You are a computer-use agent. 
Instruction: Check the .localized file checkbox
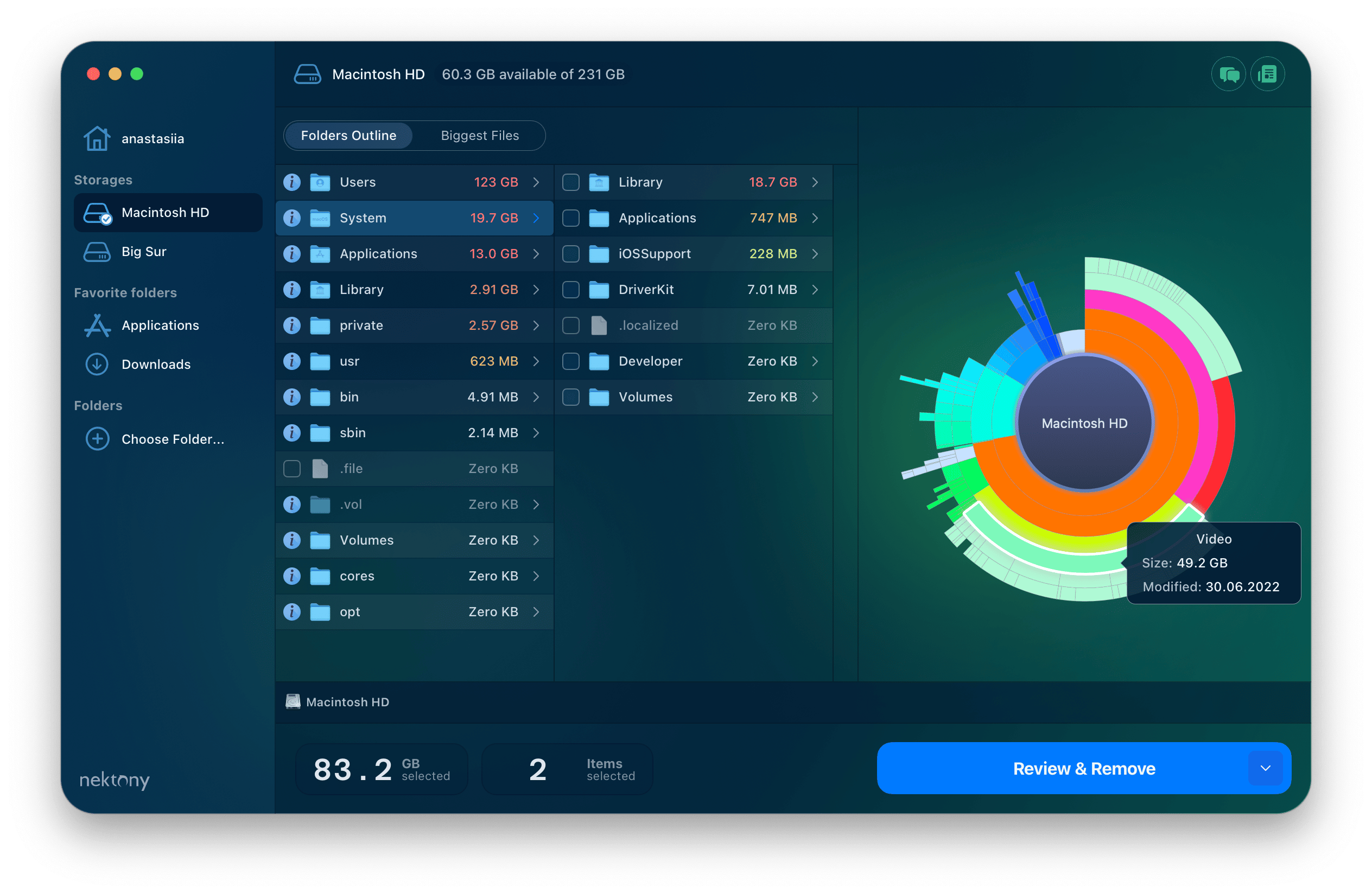click(571, 325)
